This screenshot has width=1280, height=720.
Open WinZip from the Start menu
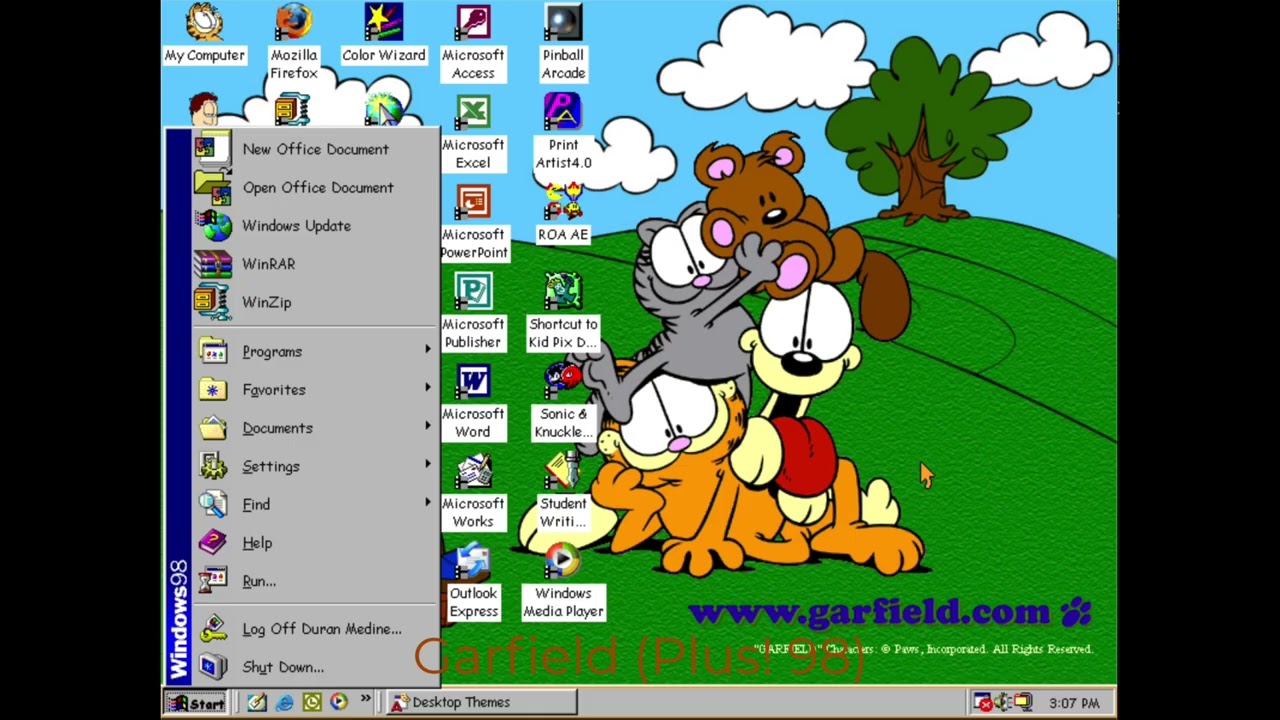coord(315,302)
